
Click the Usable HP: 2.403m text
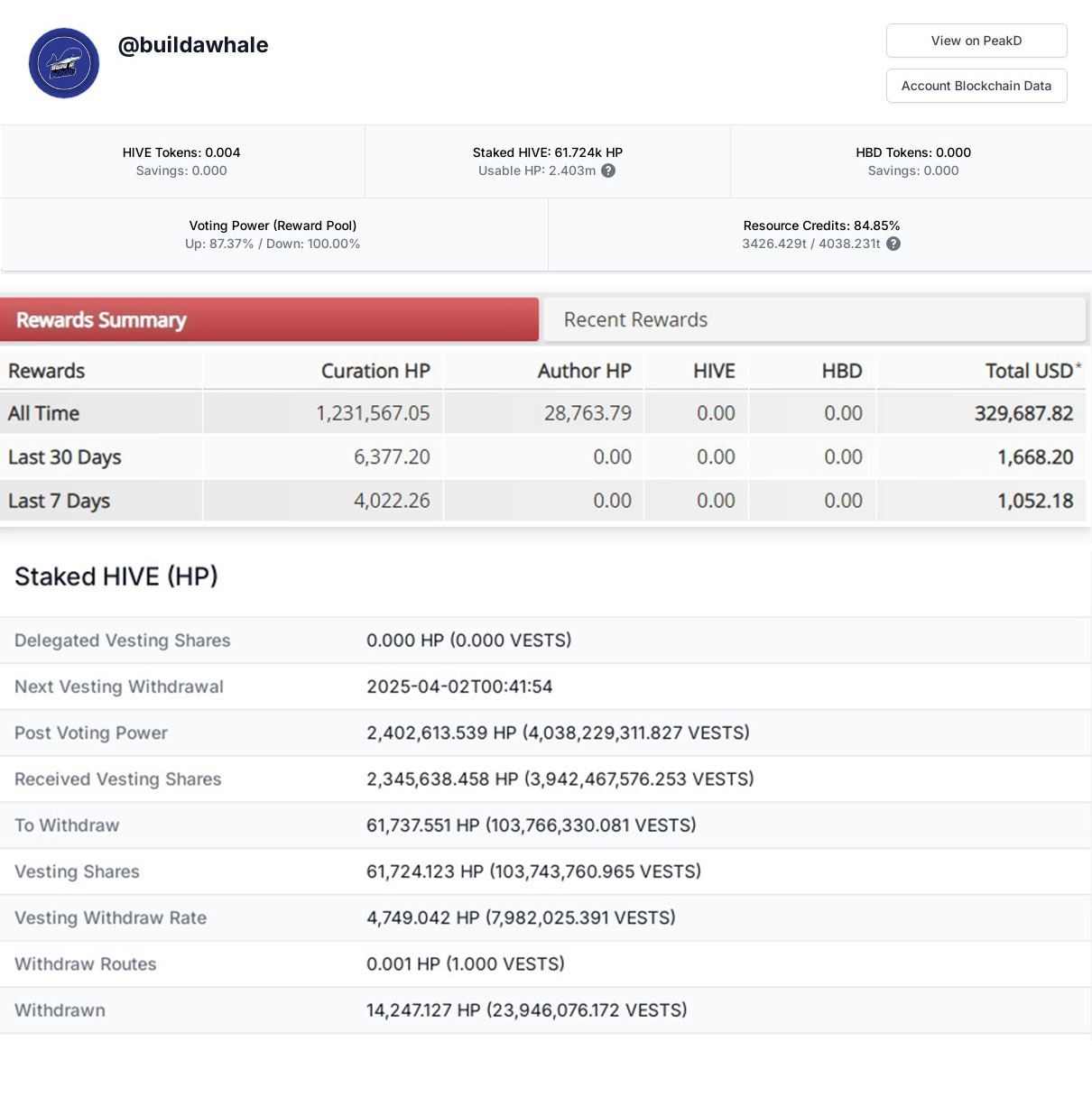pyautogui.click(x=537, y=171)
